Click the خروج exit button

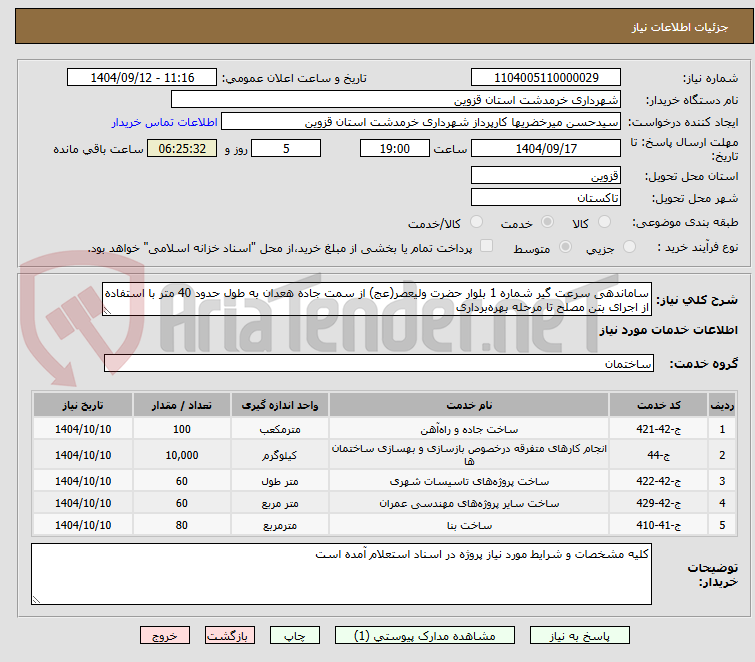[x=165, y=636]
